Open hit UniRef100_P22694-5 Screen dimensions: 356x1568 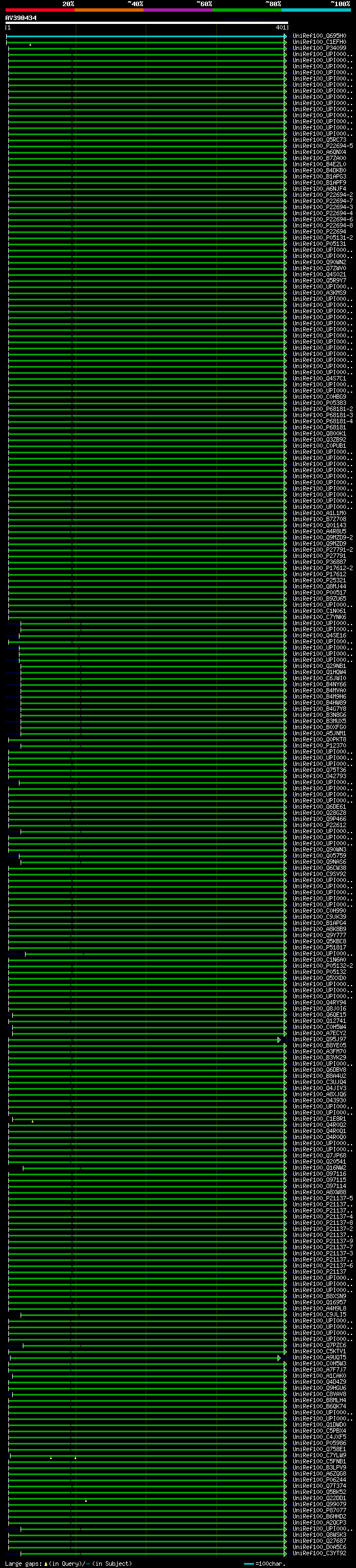tap(323, 146)
